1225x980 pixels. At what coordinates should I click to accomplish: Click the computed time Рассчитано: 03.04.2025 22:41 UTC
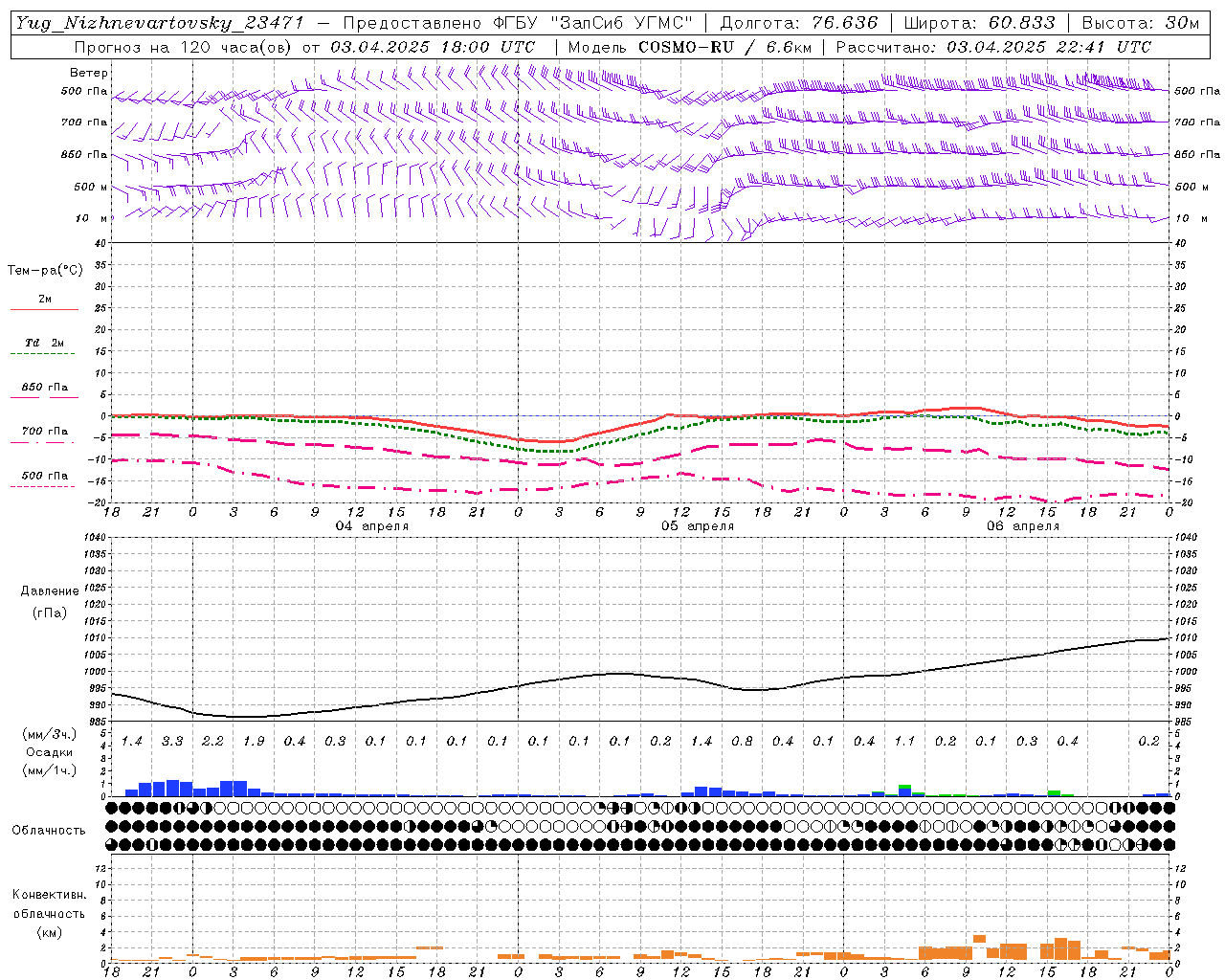tap(993, 47)
